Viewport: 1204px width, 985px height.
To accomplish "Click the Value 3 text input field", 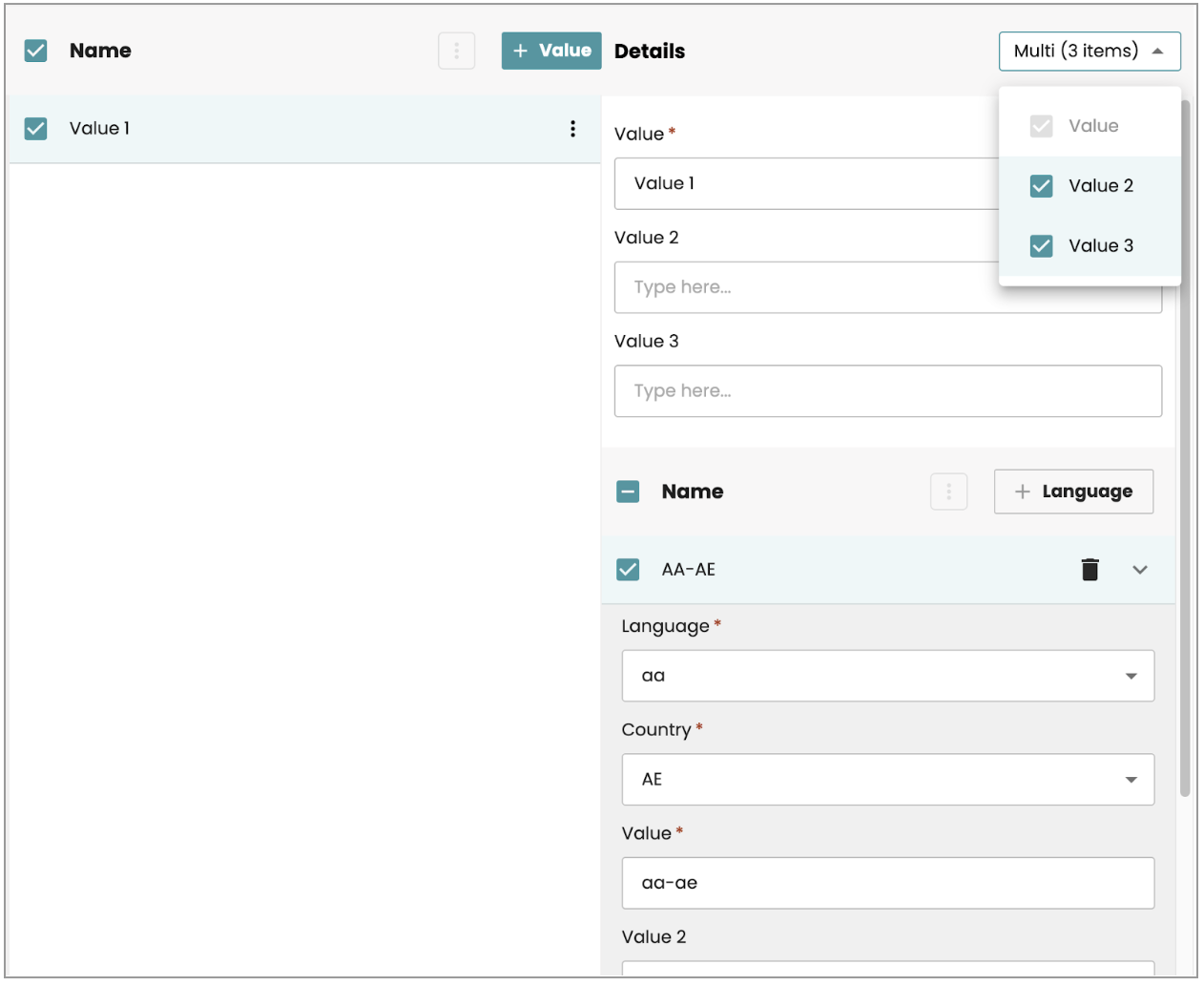I will [887, 391].
